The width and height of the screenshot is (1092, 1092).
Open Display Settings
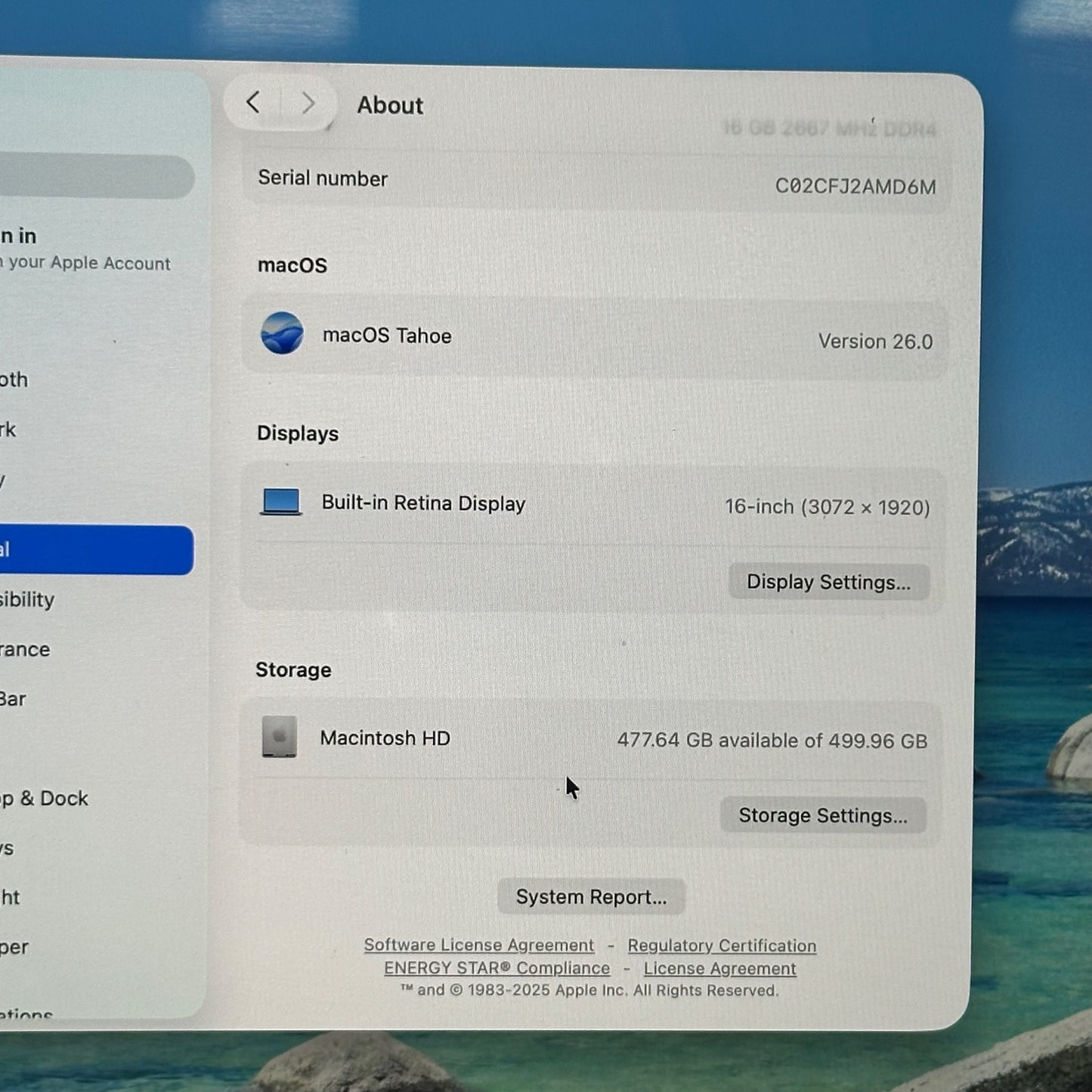click(829, 582)
